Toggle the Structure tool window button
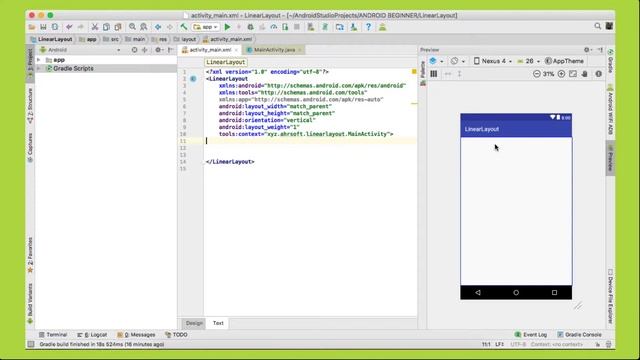Screen dimensions: 640x360 click(30, 106)
